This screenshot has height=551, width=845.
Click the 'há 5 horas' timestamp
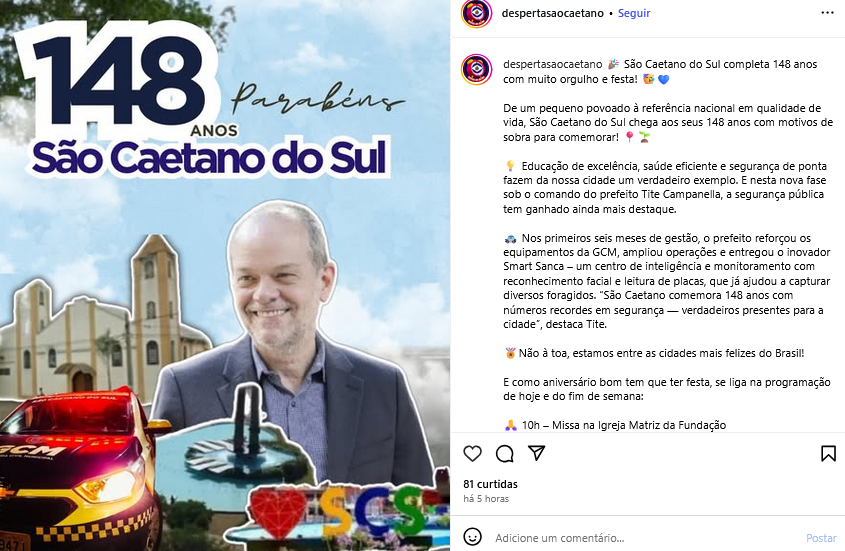click(x=486, y=499)
